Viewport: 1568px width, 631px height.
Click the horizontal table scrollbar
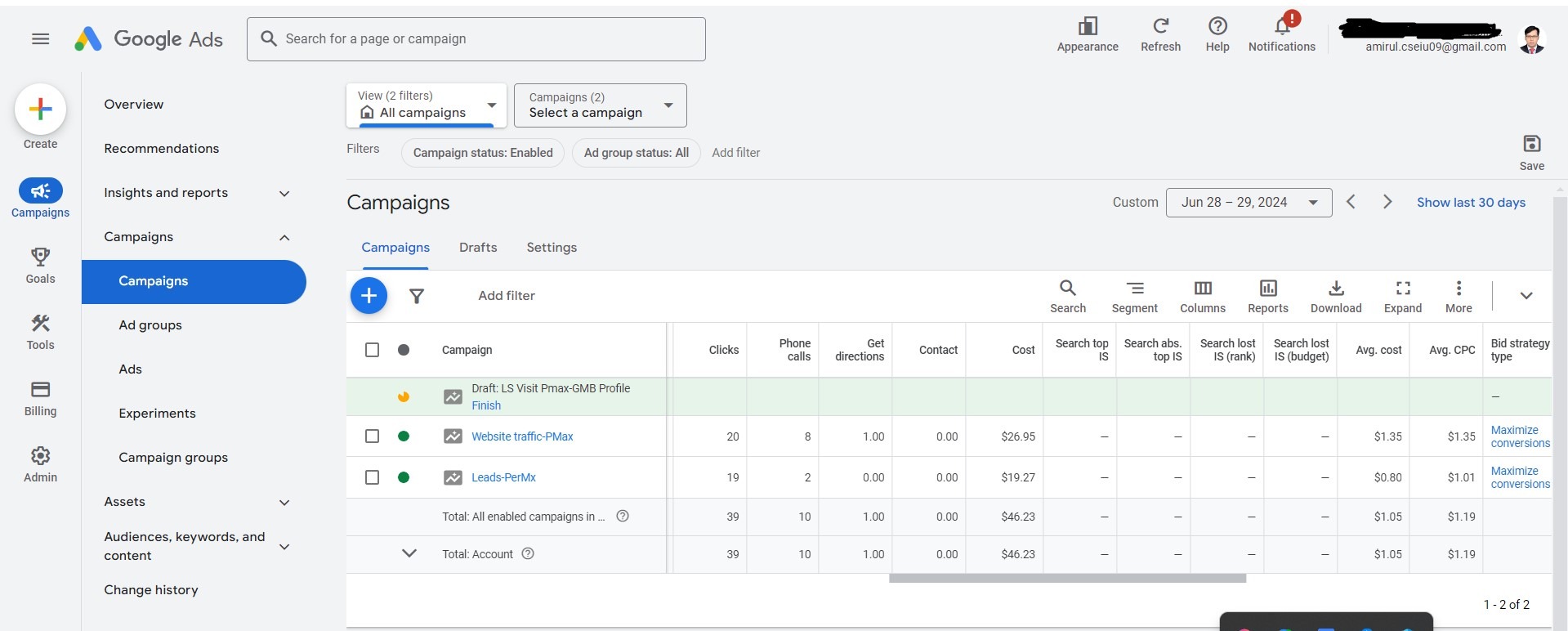click(1067, 579)
